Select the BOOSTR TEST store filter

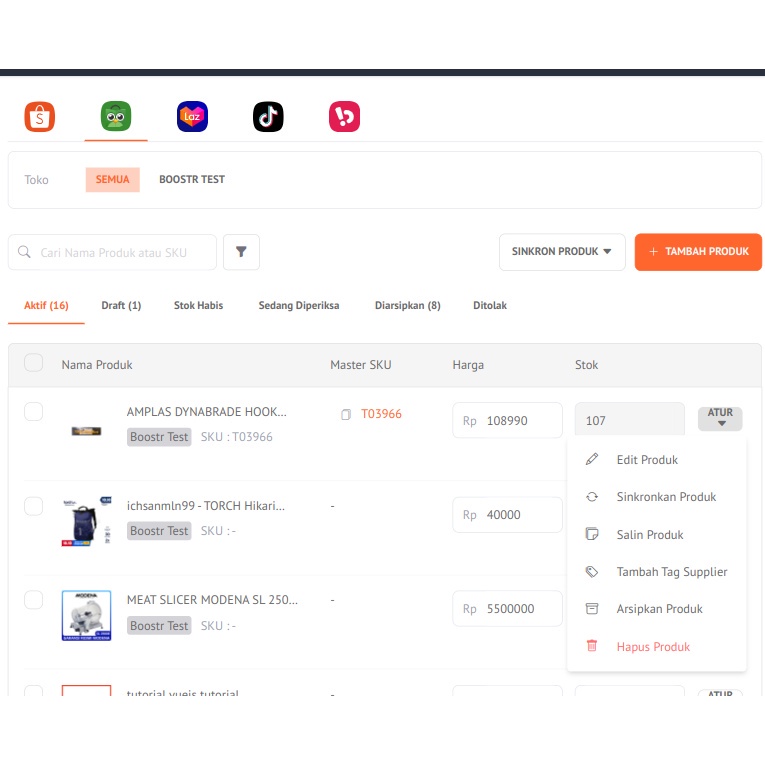tap(192, 180)
